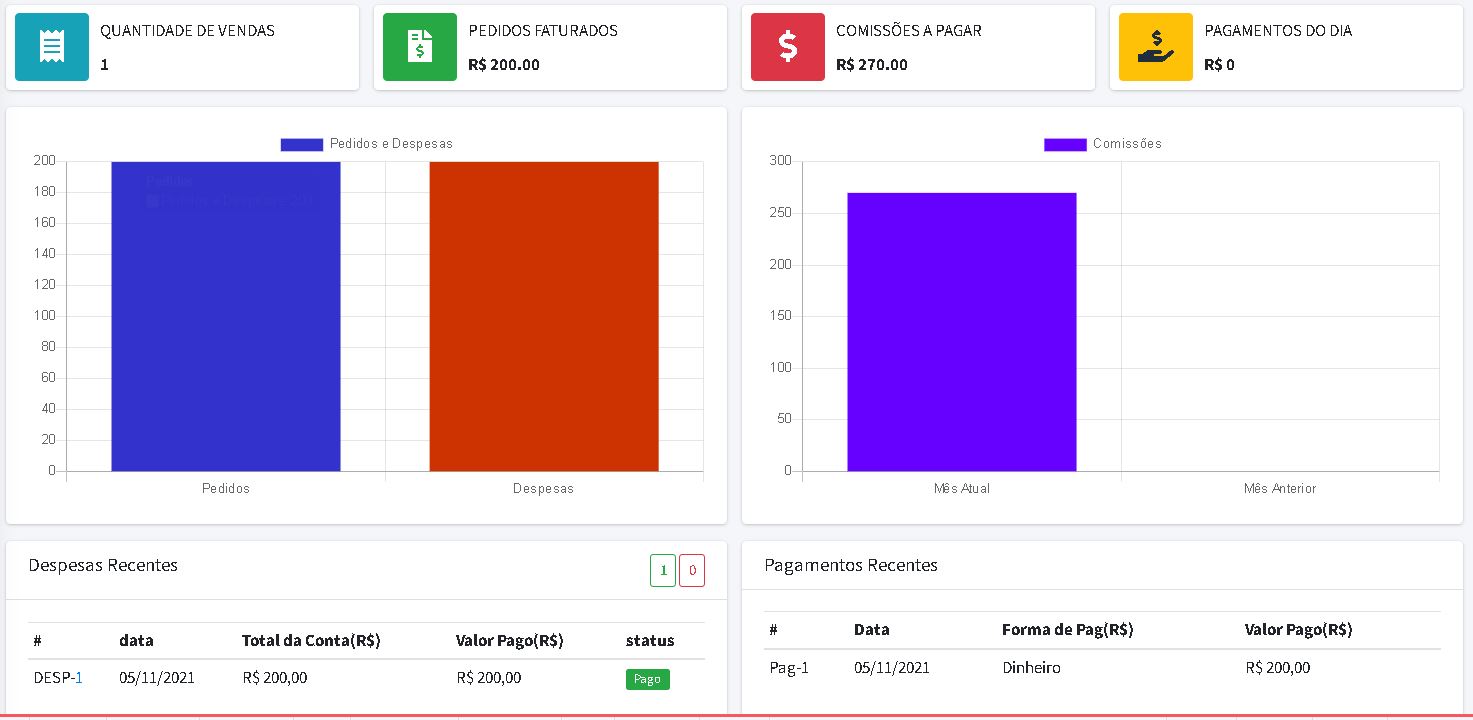Click the R$ 200.00 value under Pedidos Faturados
Screen dimensions: 1473x720
pyautogui.click(x=504, y=65)
